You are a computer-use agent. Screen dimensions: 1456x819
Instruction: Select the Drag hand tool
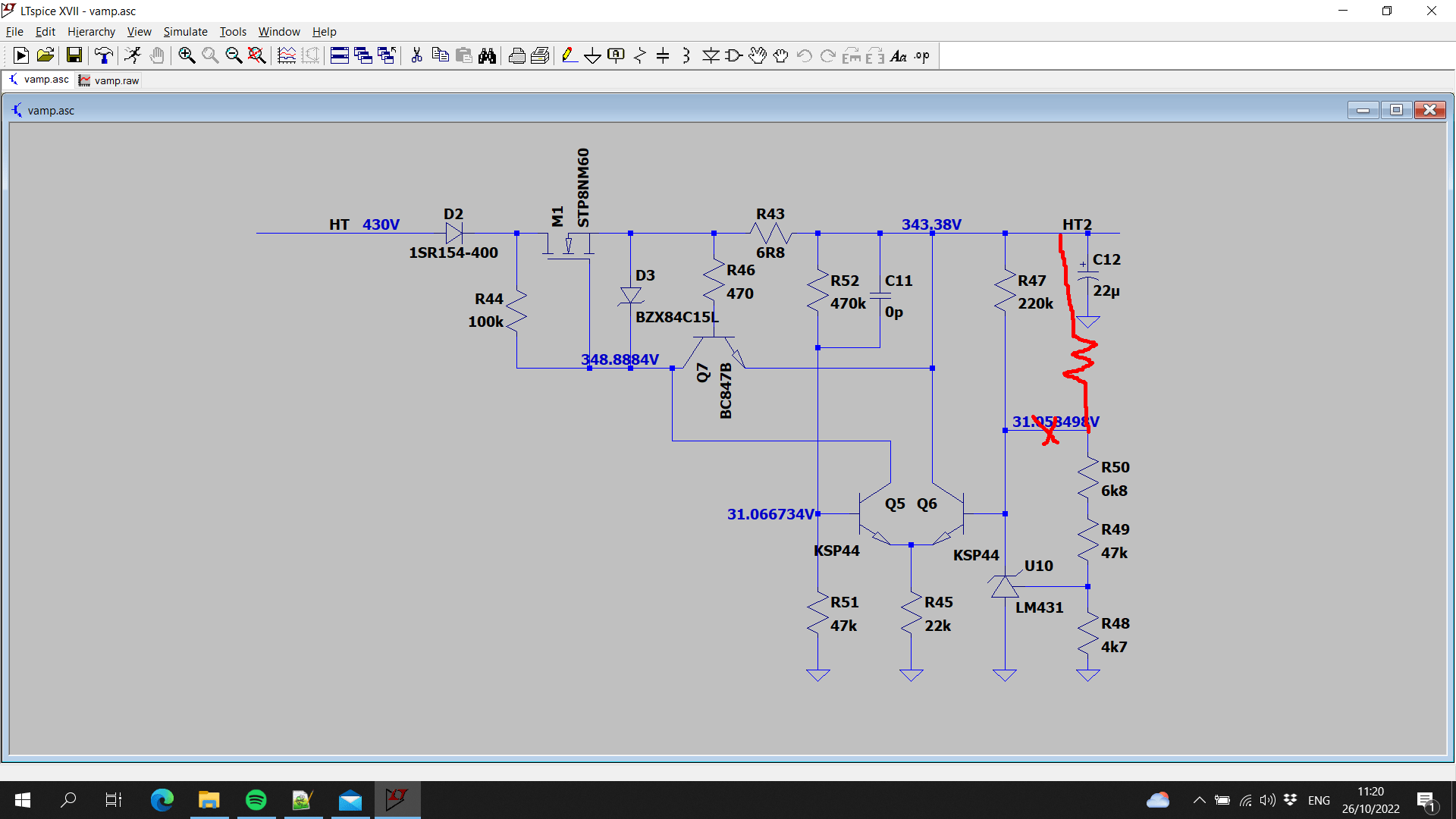click(x=780, y=55)
